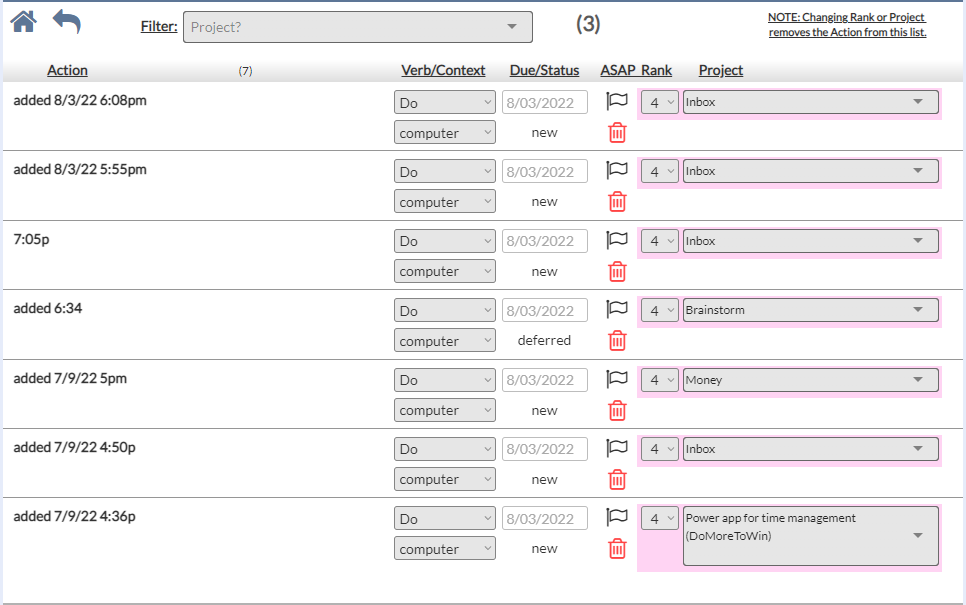Open the Project filter dropdown
Viewport: 966px width, 605px height.
click(x=357, y=27)
